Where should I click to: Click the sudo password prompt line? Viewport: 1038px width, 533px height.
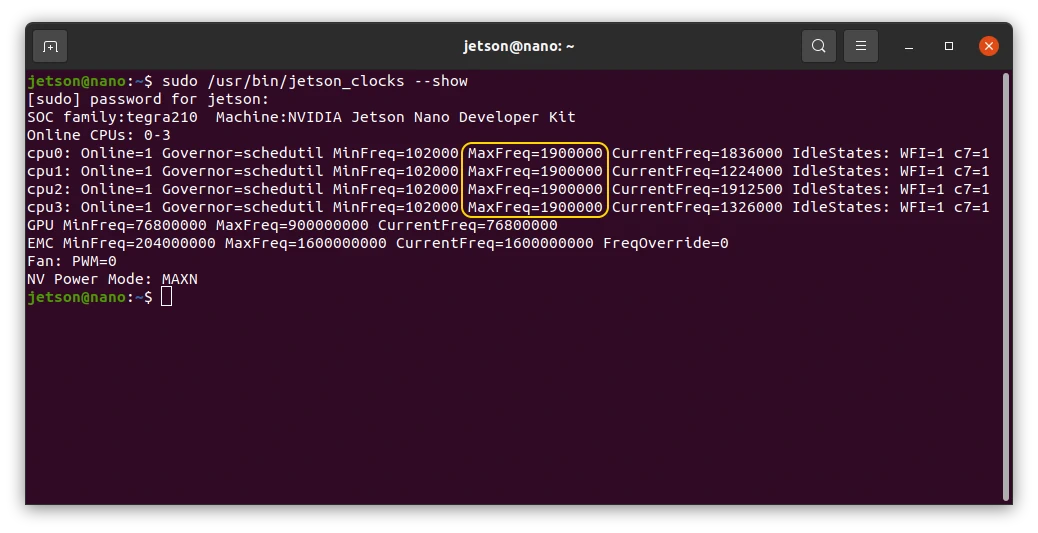[148, 99]
